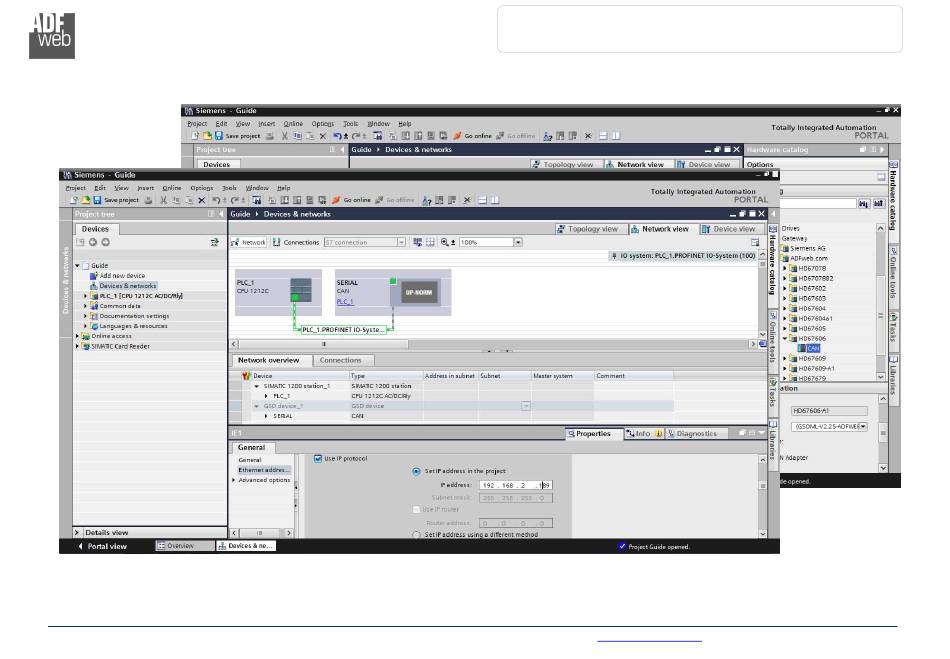Click the Network button in network view toolbar
The width and height of the screenshot is (950, 659).
(x=248, y=242)
